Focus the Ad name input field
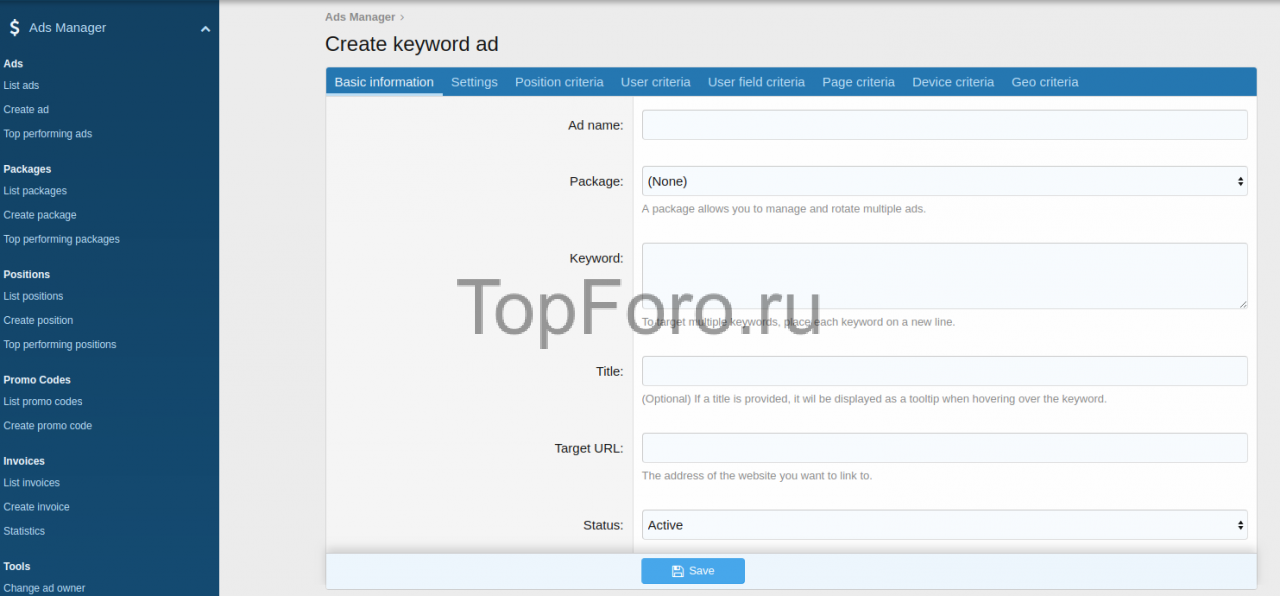The image size is (1280, 596). coord(944,125)
